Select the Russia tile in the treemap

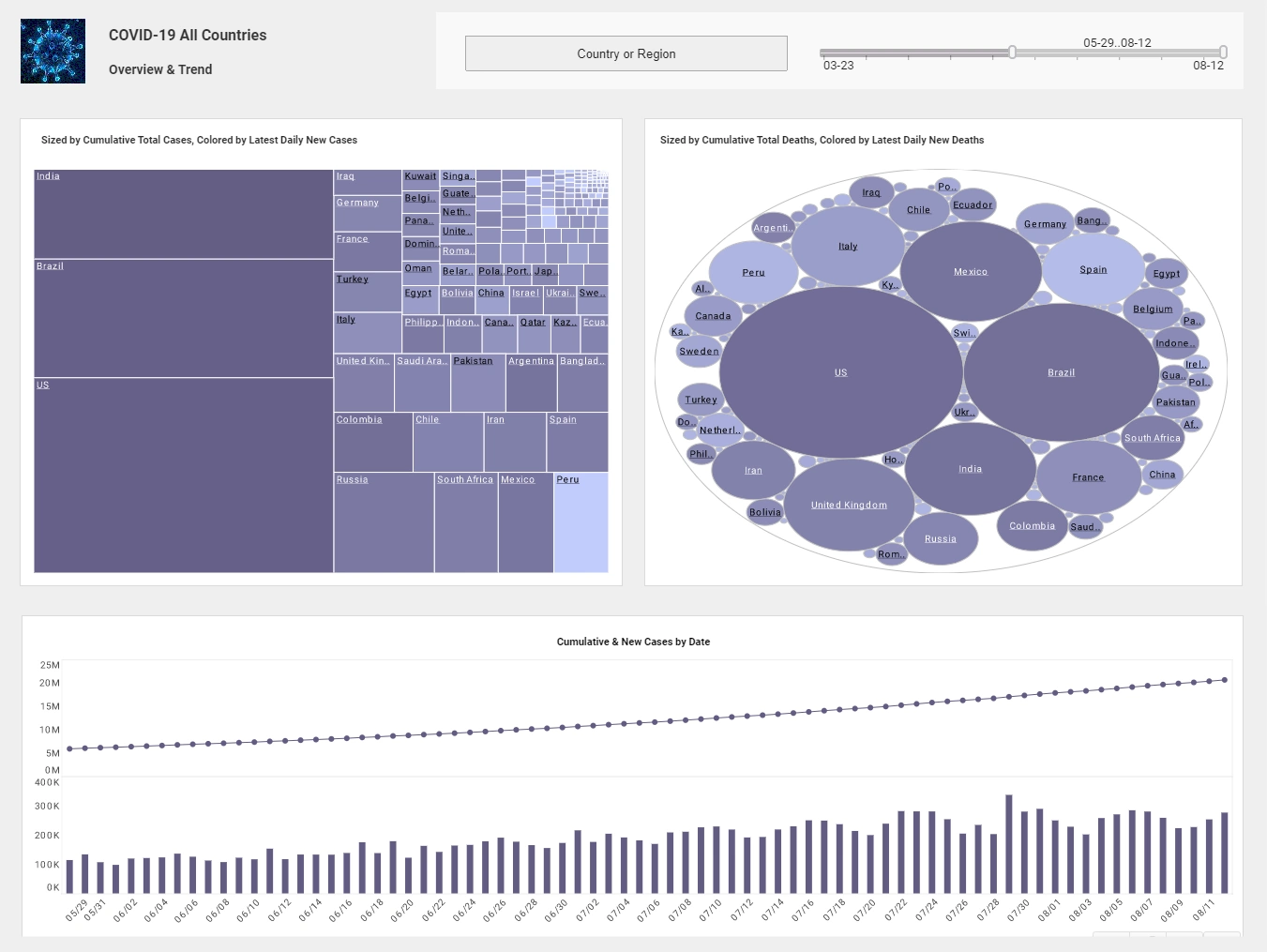[383, 521]
